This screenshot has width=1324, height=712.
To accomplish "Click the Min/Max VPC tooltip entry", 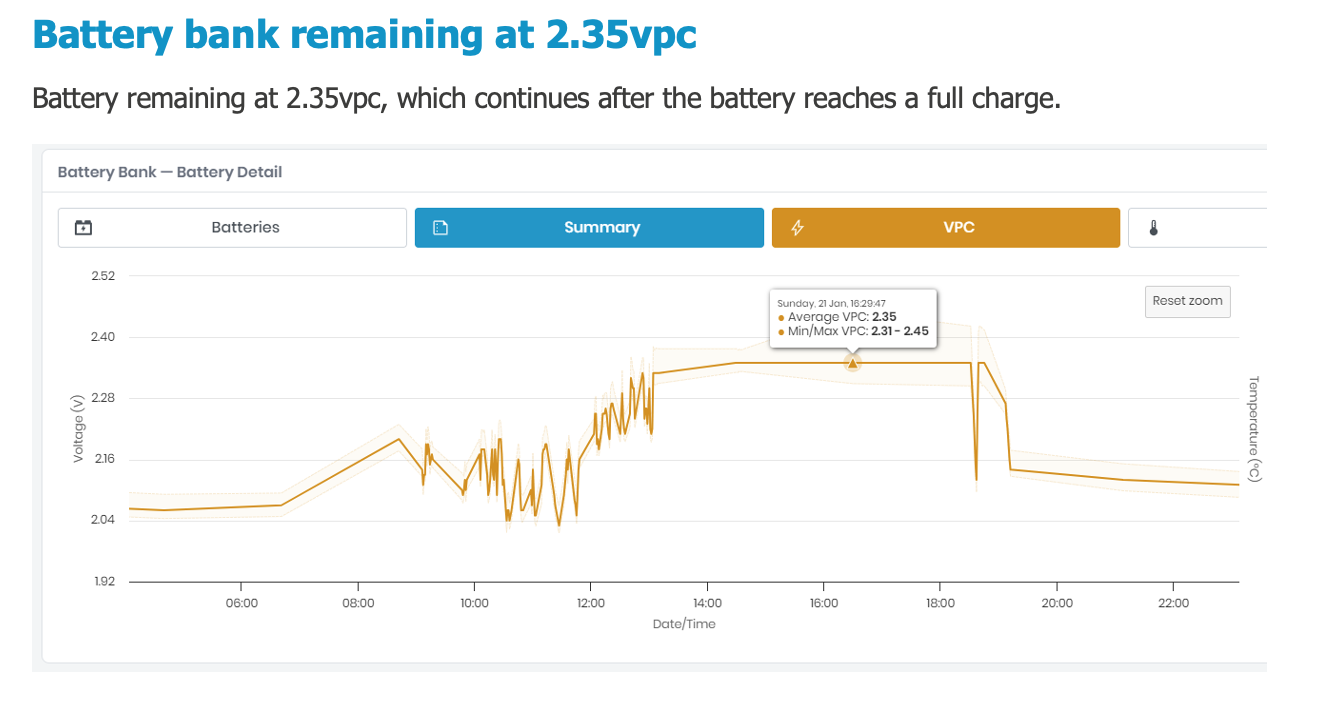I will 857,331.
